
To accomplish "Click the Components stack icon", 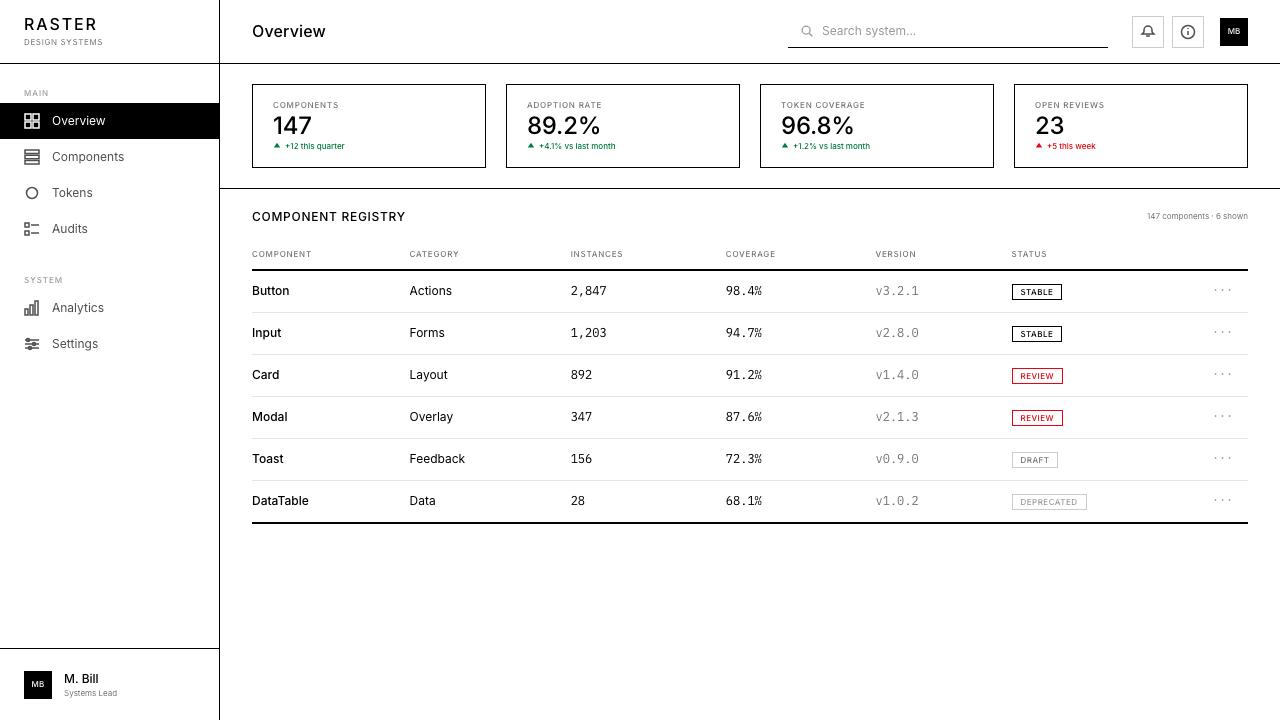I will tap(32, 157).
